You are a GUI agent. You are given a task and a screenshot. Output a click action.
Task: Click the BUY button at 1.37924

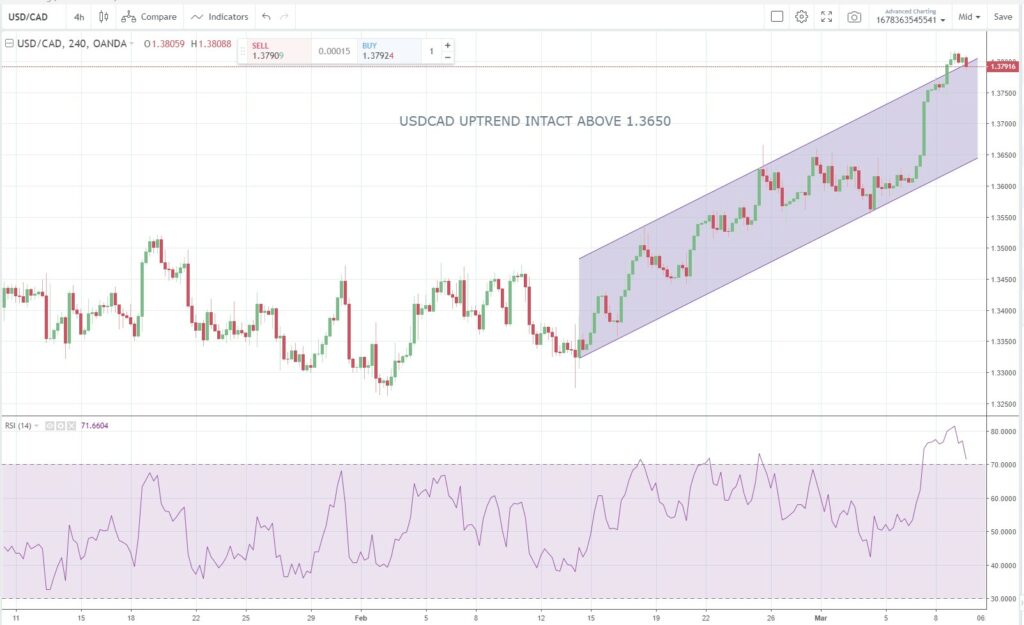coord(384,51)
